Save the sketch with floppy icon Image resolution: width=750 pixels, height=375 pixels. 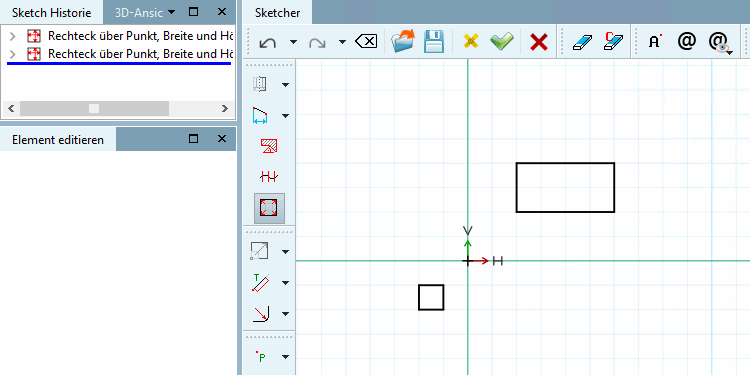pyautogui.click(x=434, y=42)
